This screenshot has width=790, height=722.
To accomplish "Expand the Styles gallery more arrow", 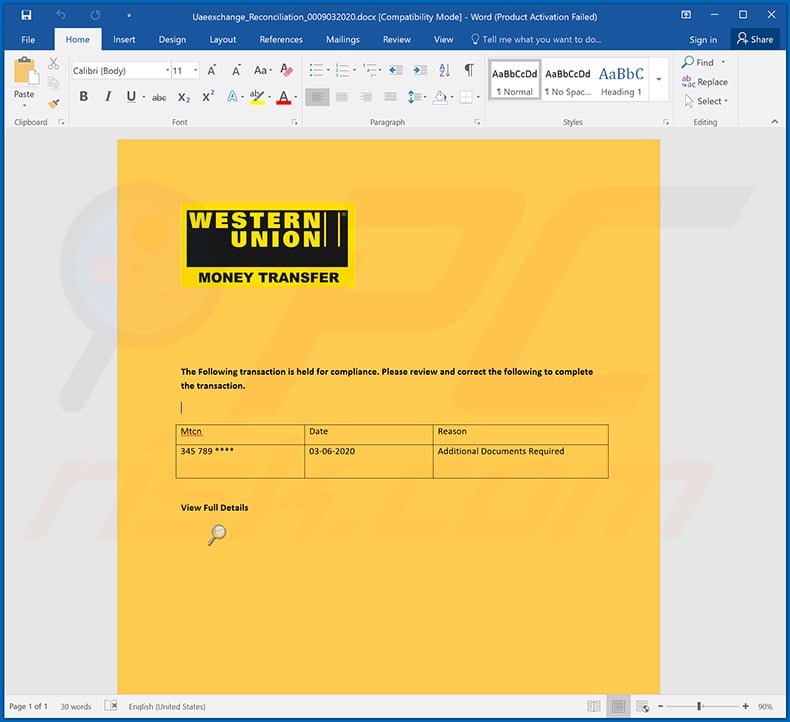I will [659, 79].
